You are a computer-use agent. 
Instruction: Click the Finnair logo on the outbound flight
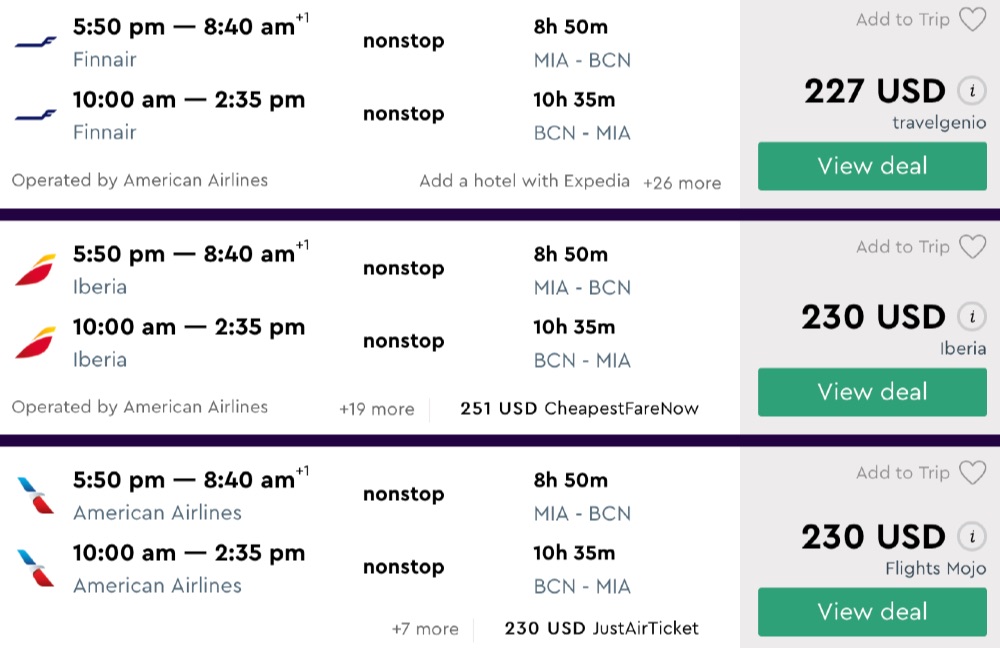(x=36, y=42)
